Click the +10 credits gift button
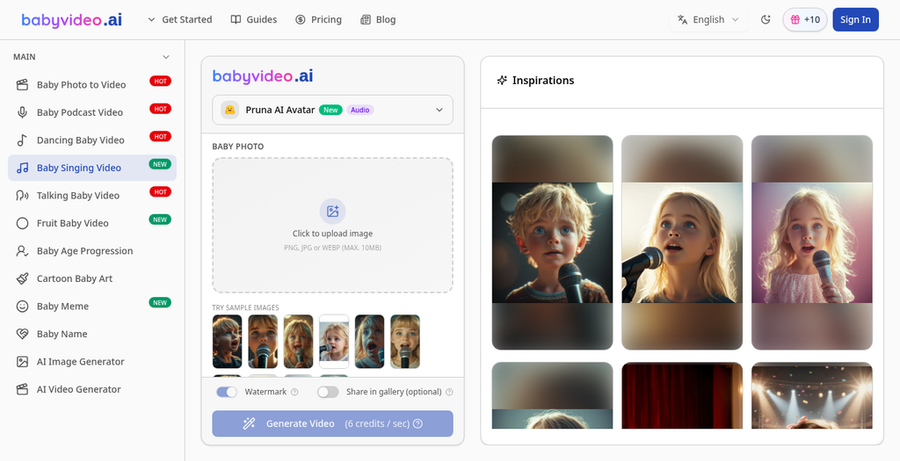Image resolution: width=900 pixels, height=461 pixels. (805, 20)
